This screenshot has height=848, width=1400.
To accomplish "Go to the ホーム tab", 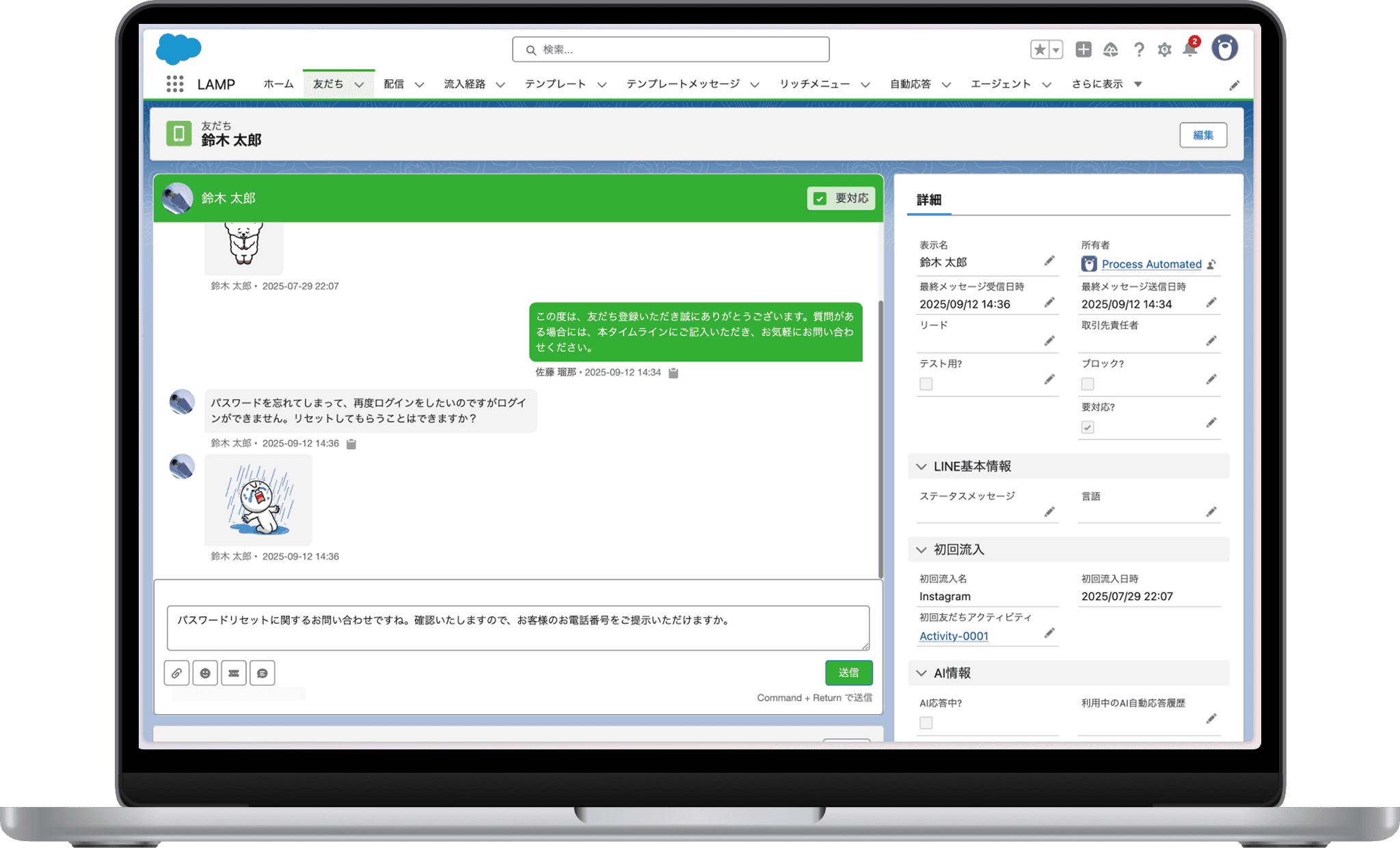I will point(278,84).
